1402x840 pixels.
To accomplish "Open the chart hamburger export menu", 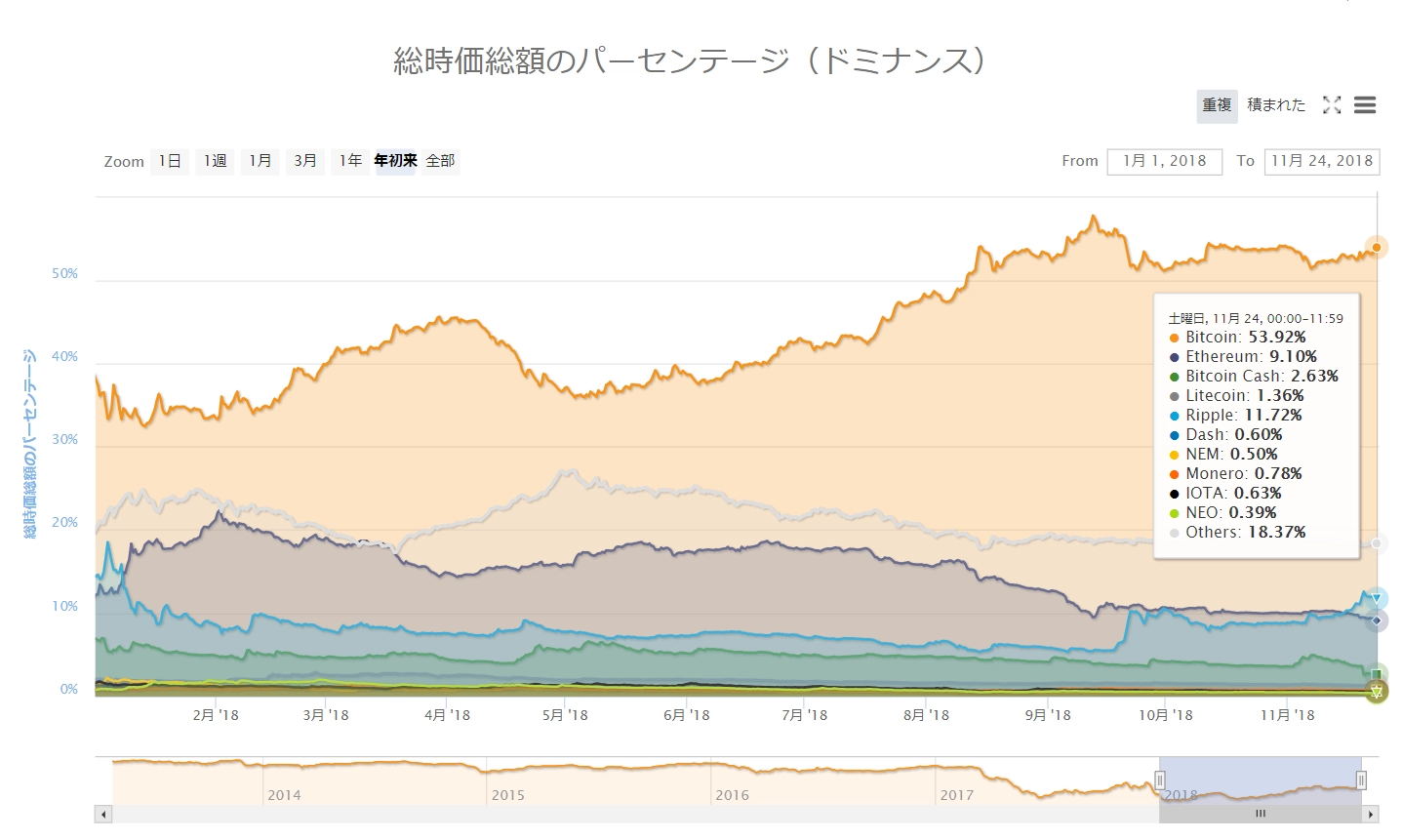I will pyautogui.click(x=1365, y=105).
